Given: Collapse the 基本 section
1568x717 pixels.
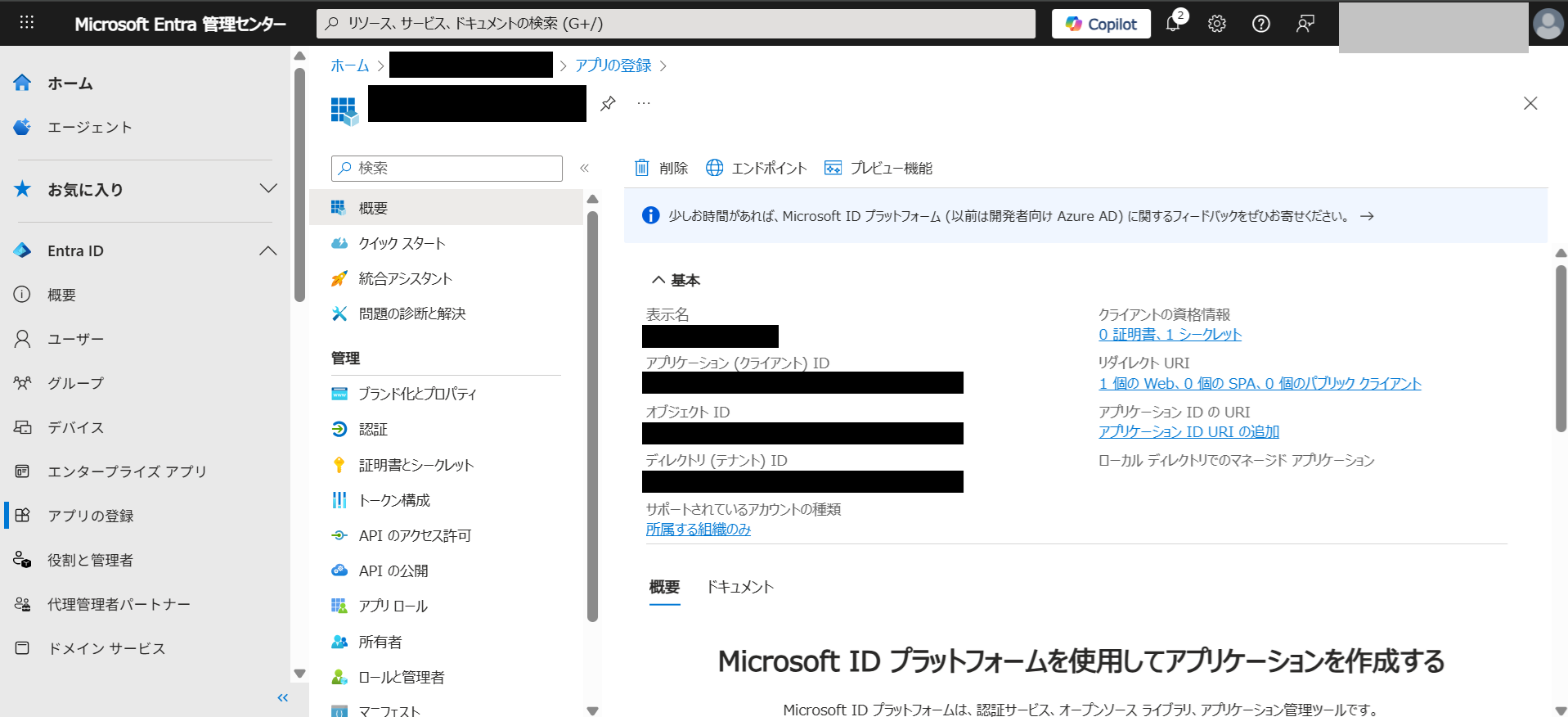Looking at the screenshot, I should pyautogui.click(x=676, y=280).
